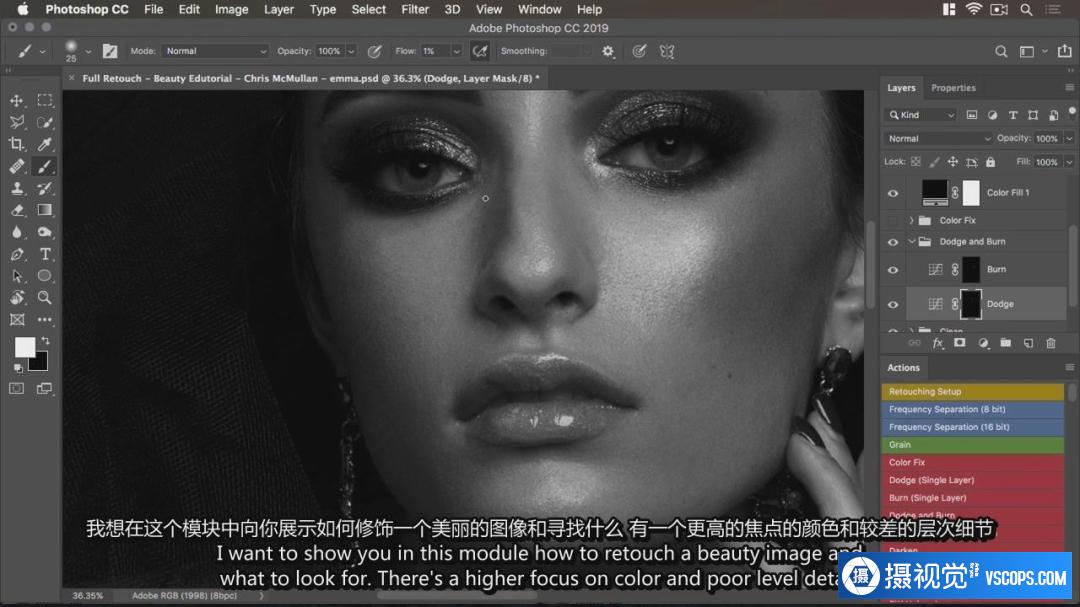The height and width of the screenshot is (607, 1080).
Task: Select the Eyedropper tool
Action: click(x=45, y=144)
